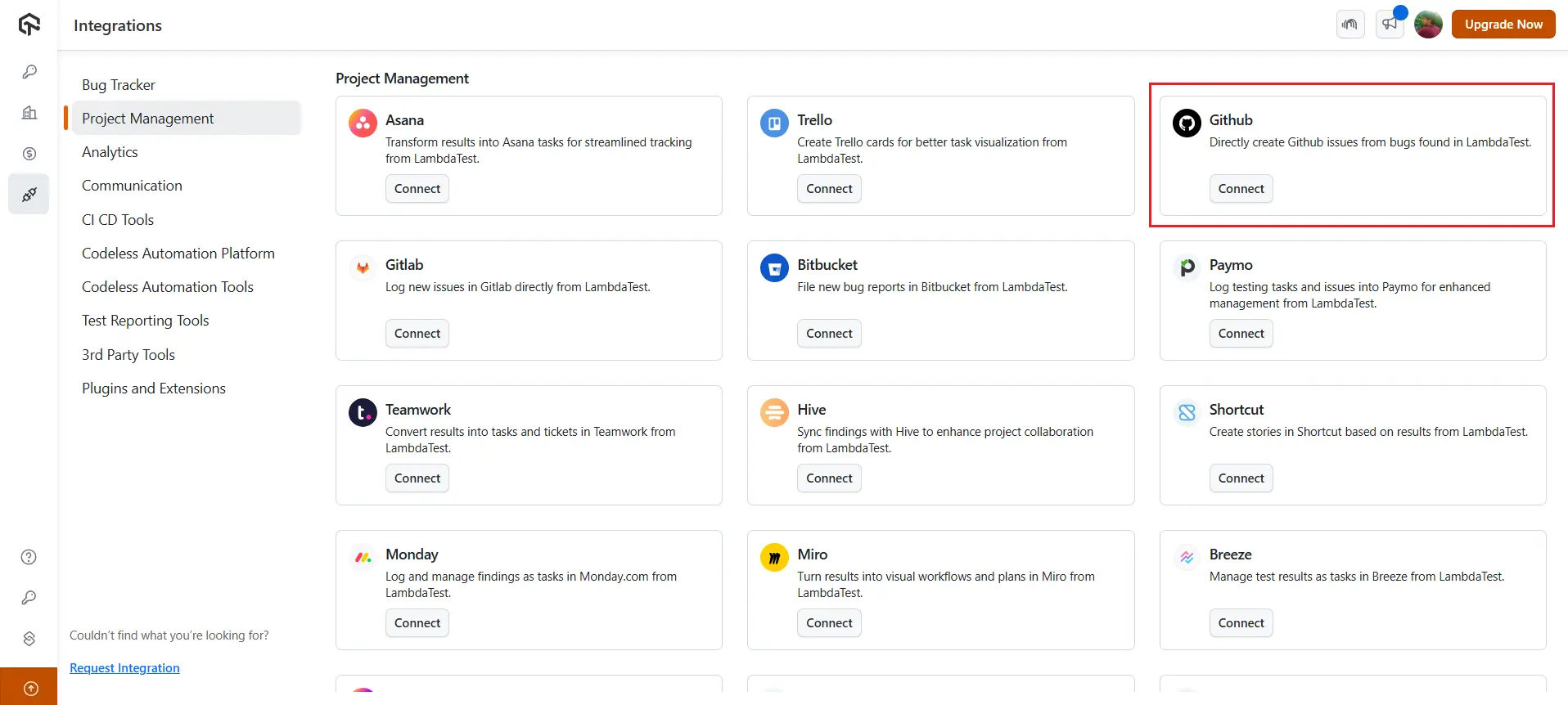Connect the Asana integration

417,189
